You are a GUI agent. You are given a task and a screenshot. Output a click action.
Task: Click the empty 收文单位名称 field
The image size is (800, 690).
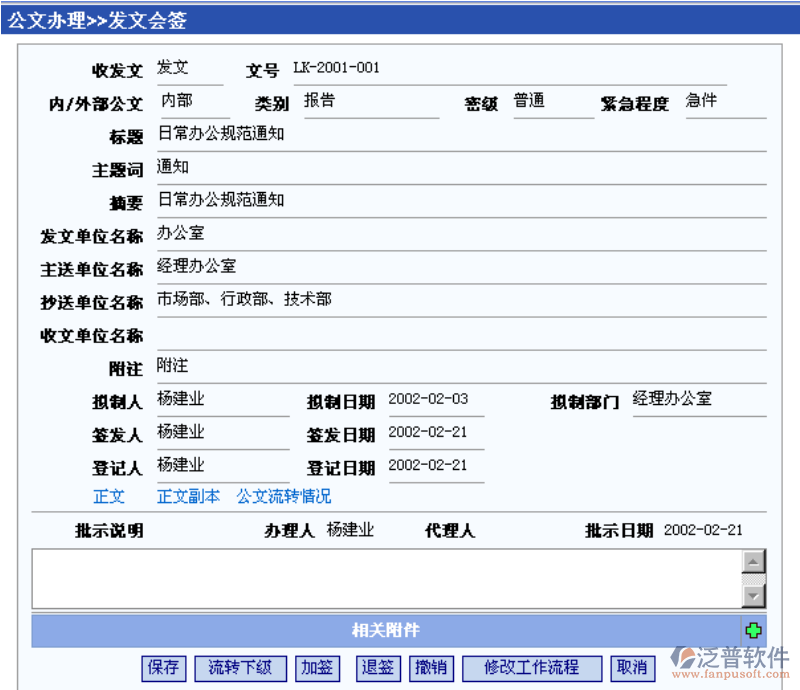pos(460,334)
